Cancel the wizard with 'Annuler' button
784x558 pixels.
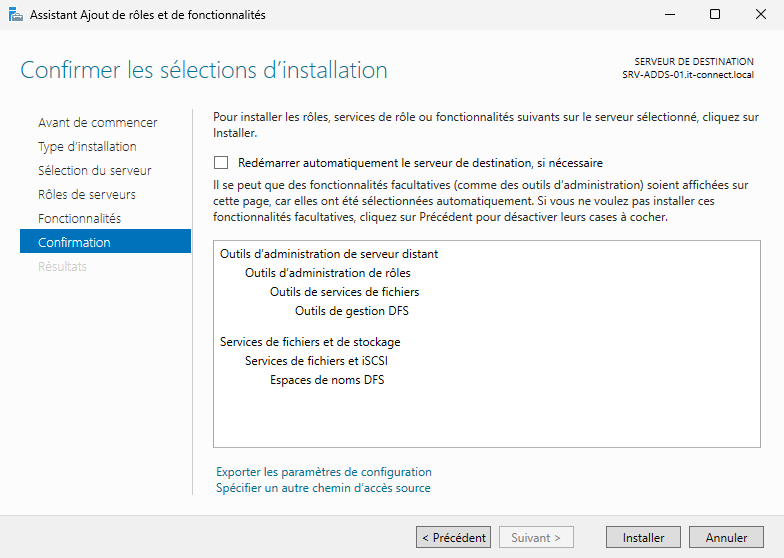[726, 537]
